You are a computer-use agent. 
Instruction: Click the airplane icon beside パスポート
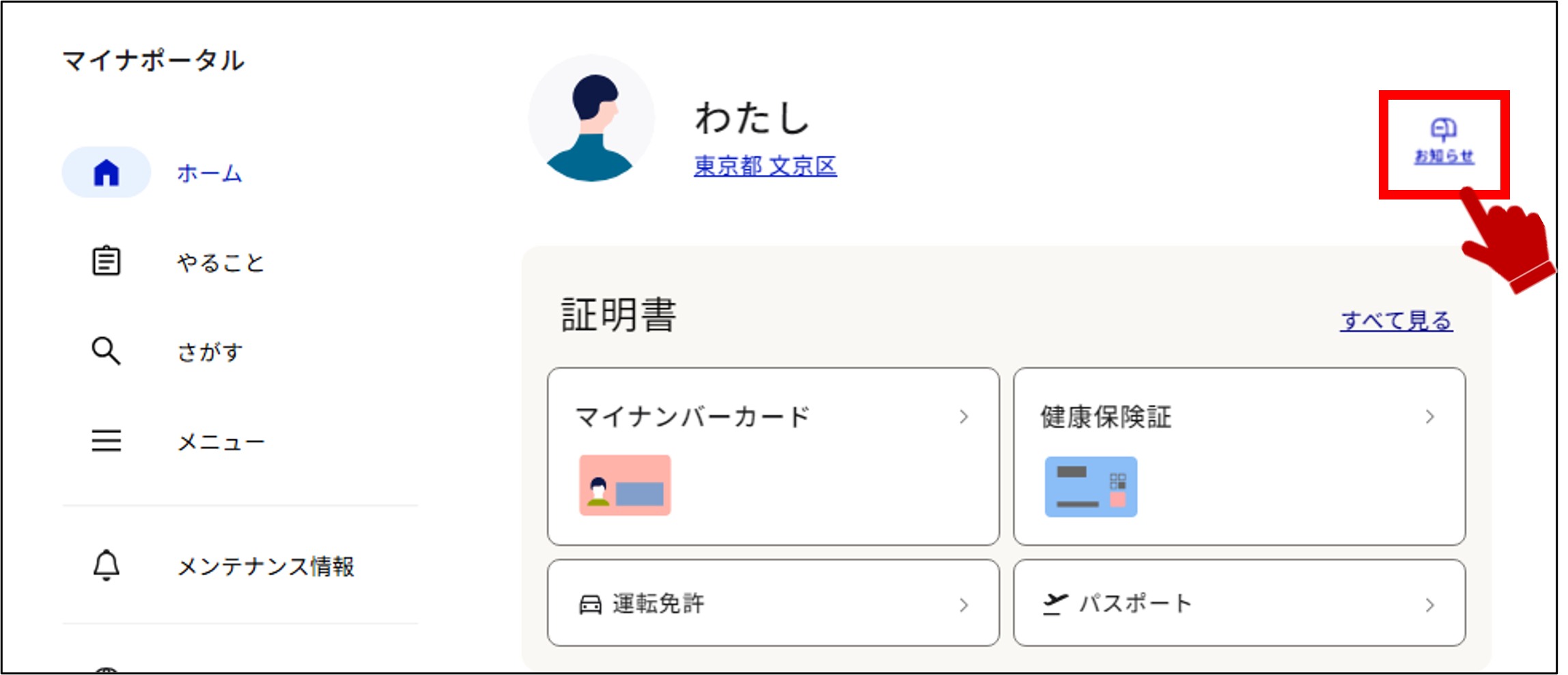click(x=1055, y=604)
